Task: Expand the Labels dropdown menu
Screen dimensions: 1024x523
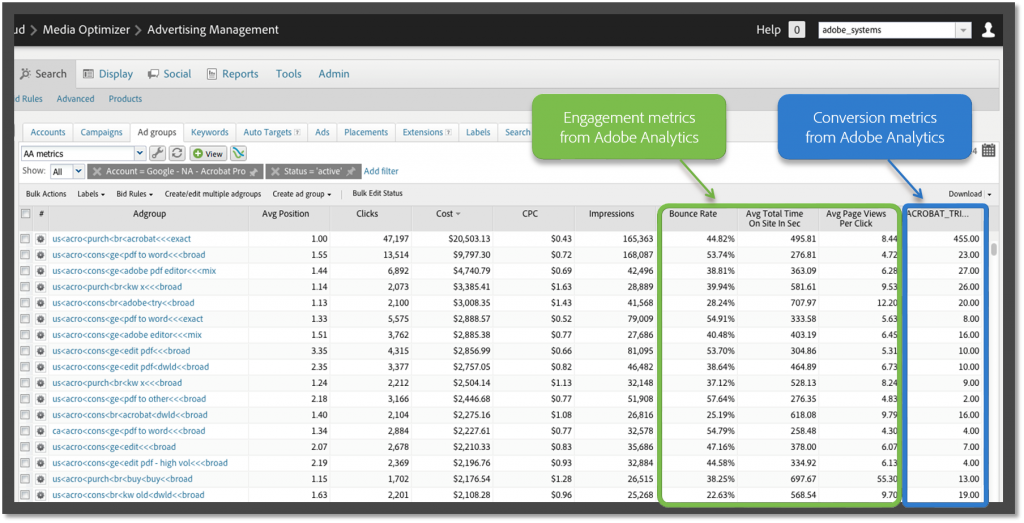Action: click(91, 194)
